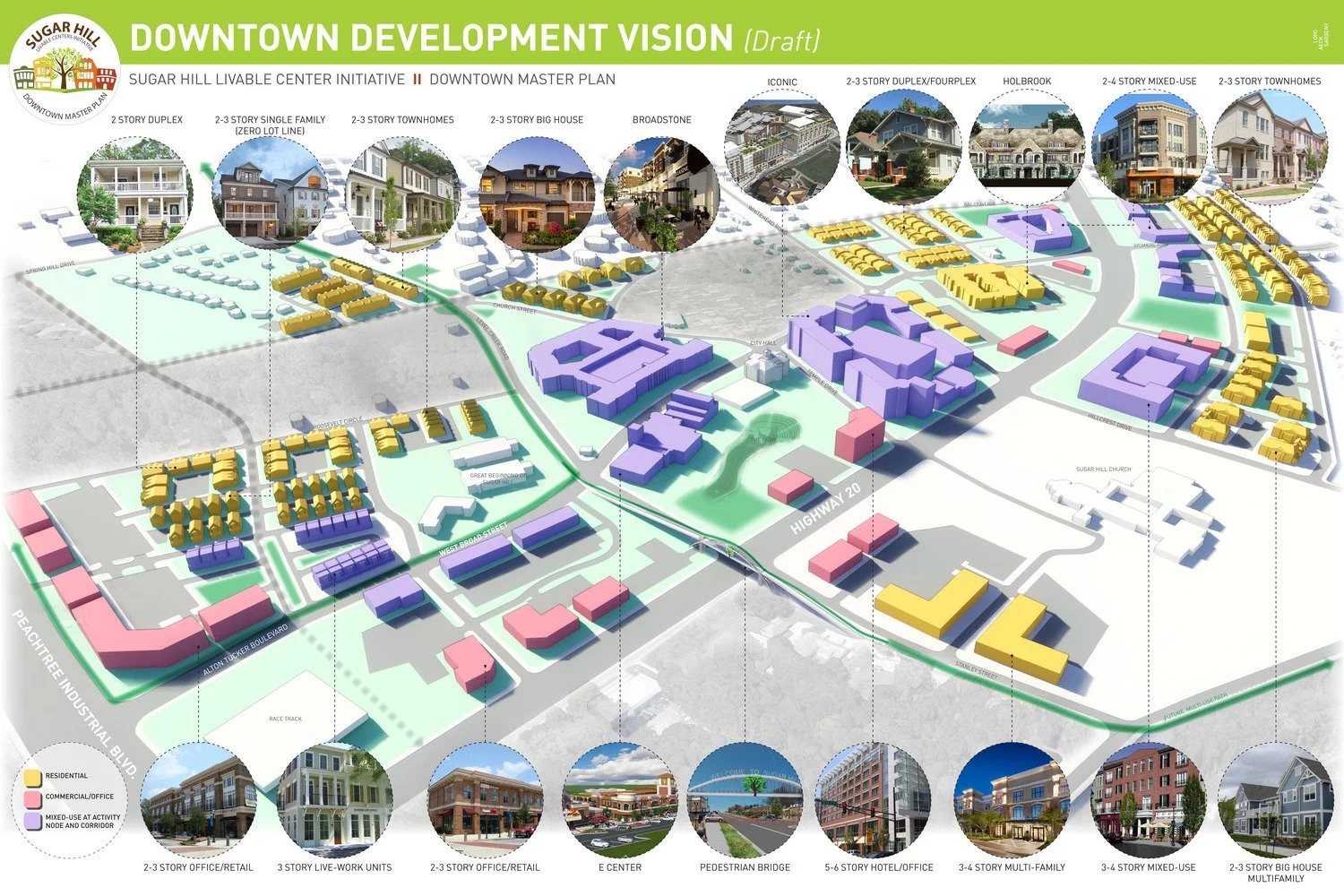1344x896 pixels.
Task: Click the 'Downtown Development Vision' title
Action: [432, 39]
